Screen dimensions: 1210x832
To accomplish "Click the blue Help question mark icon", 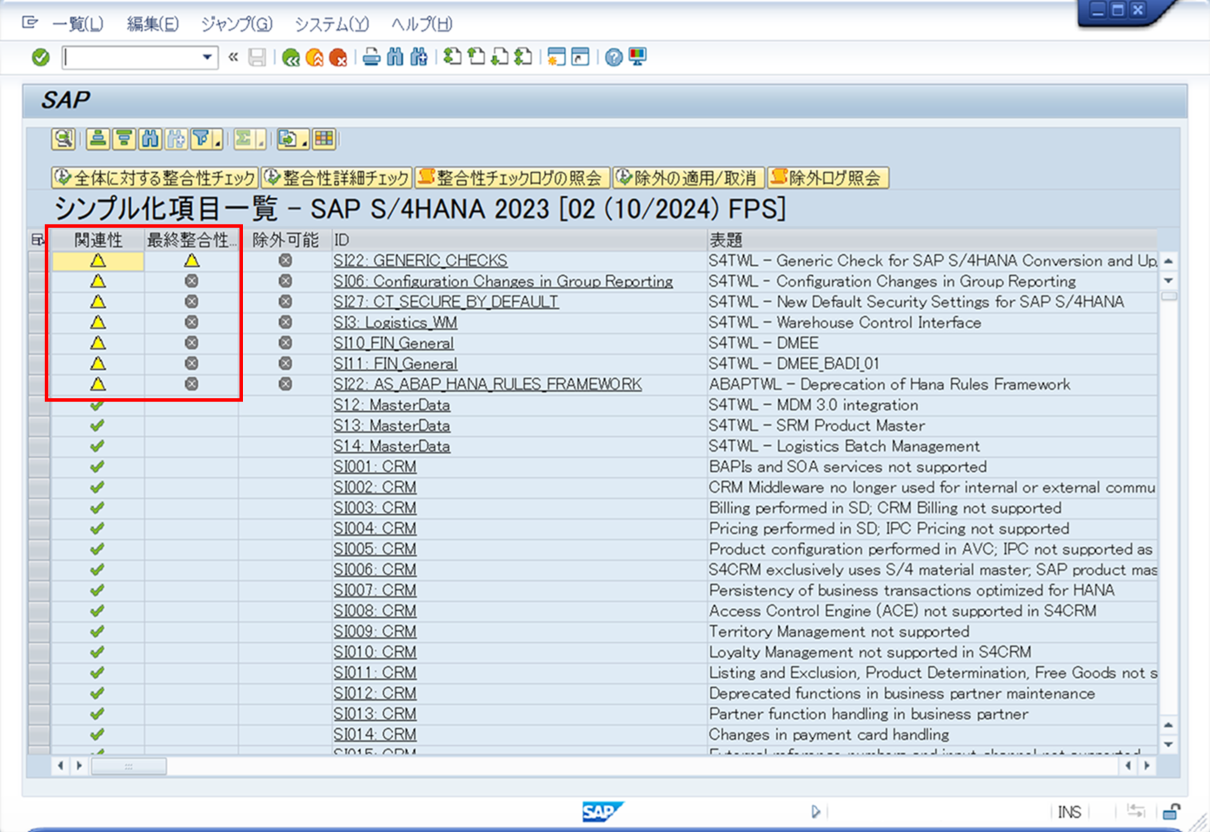I will [x=613, y=57].
